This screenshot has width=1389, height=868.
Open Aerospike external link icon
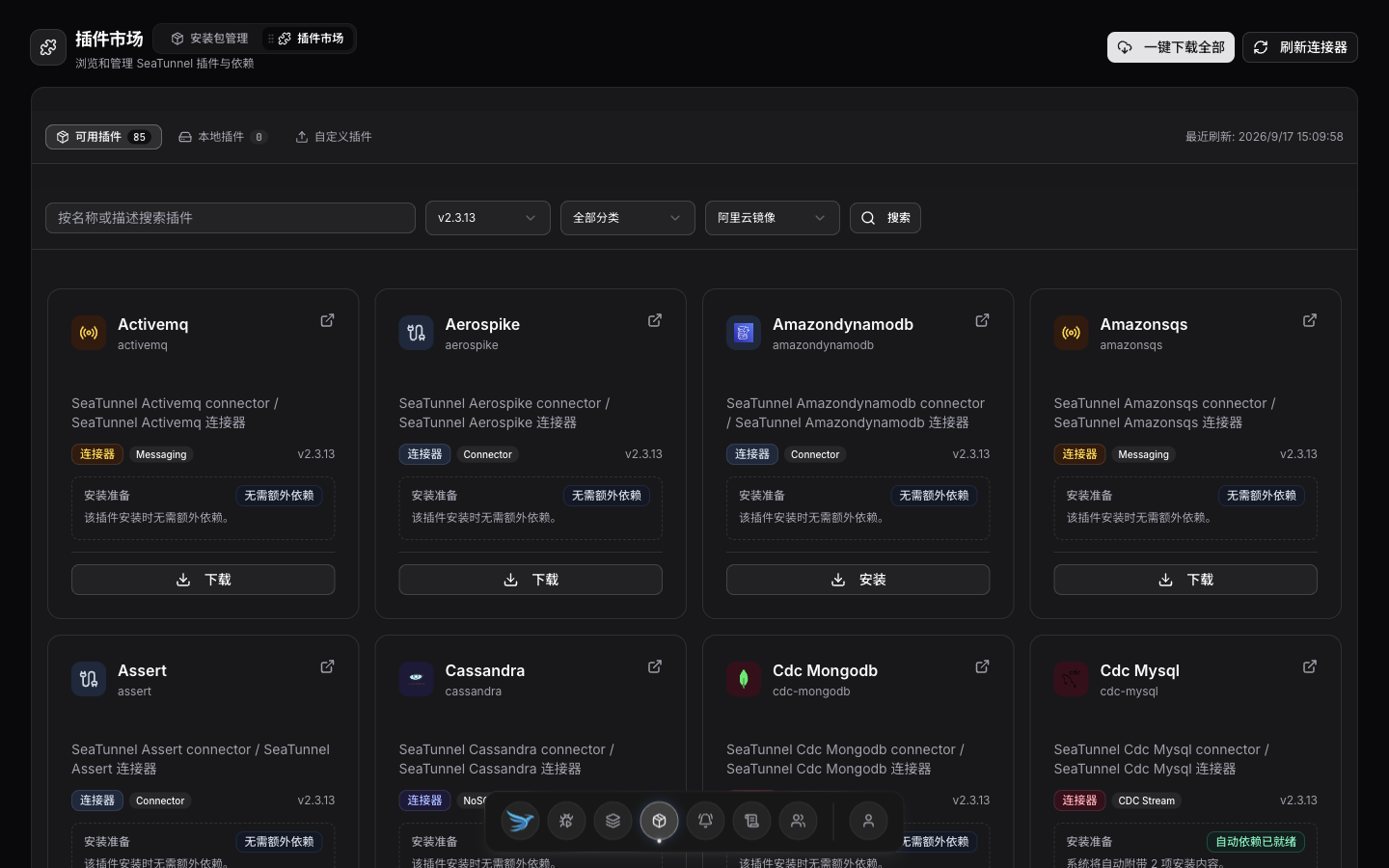click(655, 320)
